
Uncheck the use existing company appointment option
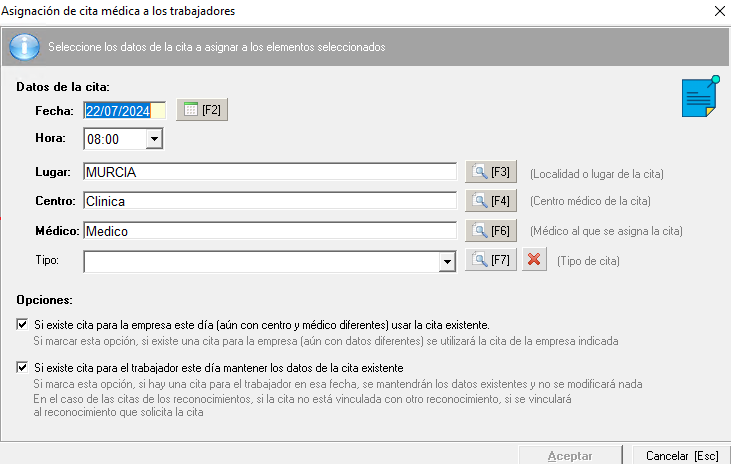point(23,325)
